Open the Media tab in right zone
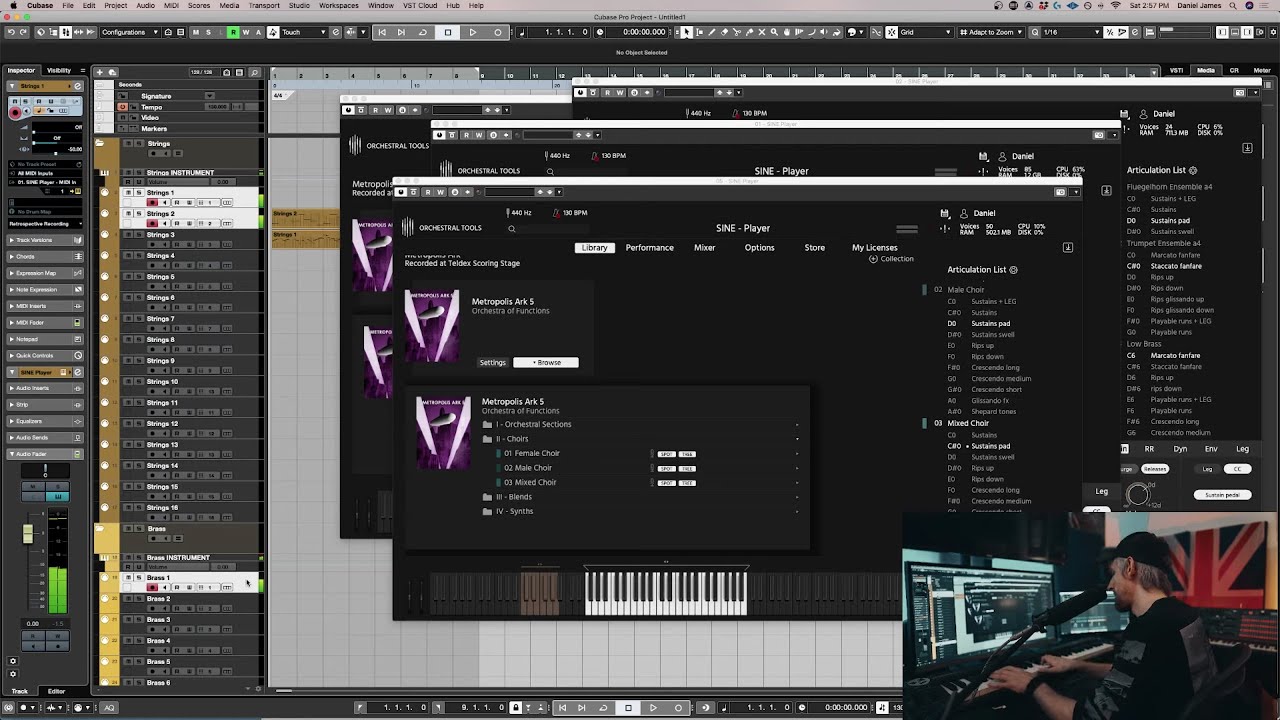This screenshot has width=1280, height=720. 1206,70
